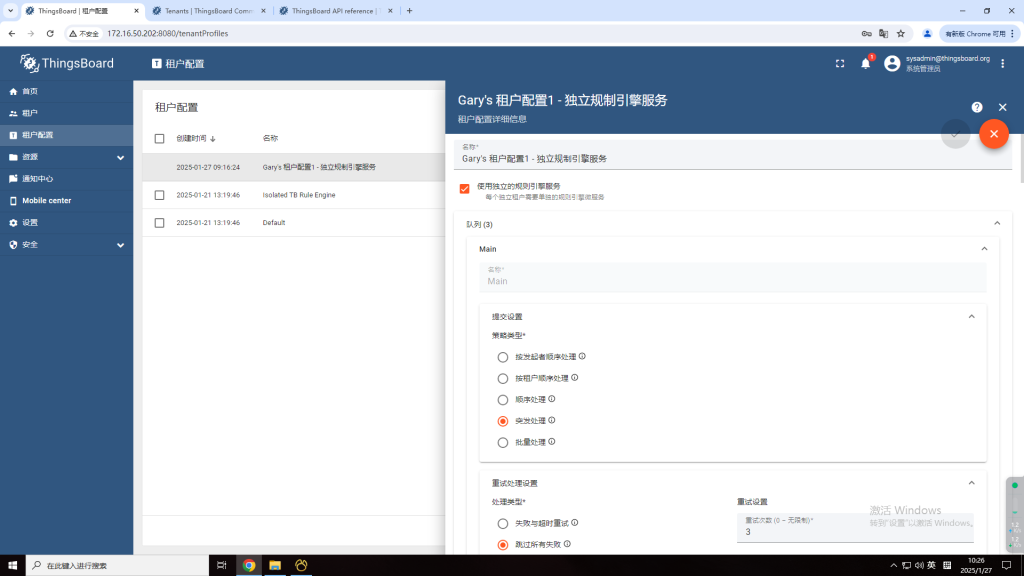Open Gary's 租户配置1 table row

click(294, 167)
